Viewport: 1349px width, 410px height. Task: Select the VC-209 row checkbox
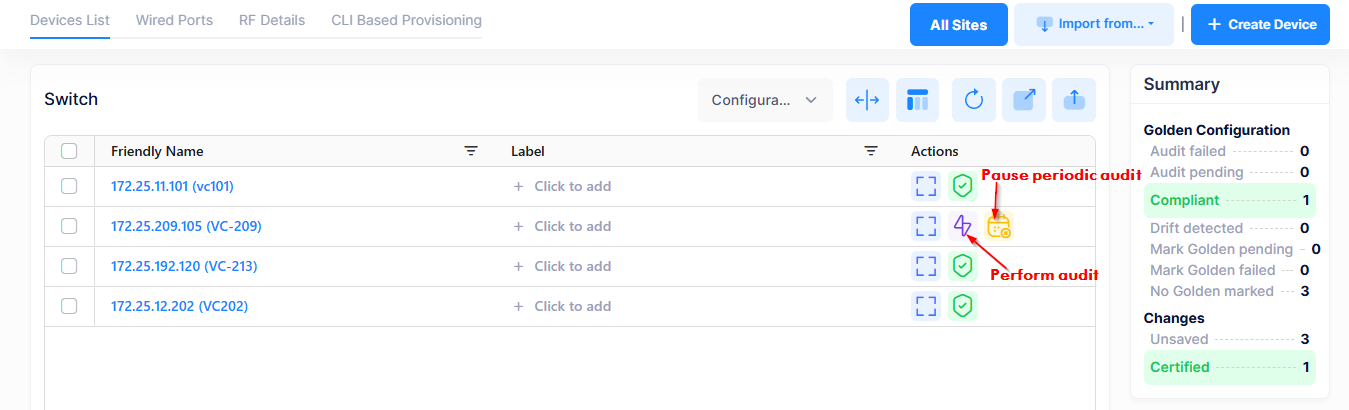coord(69,226)
